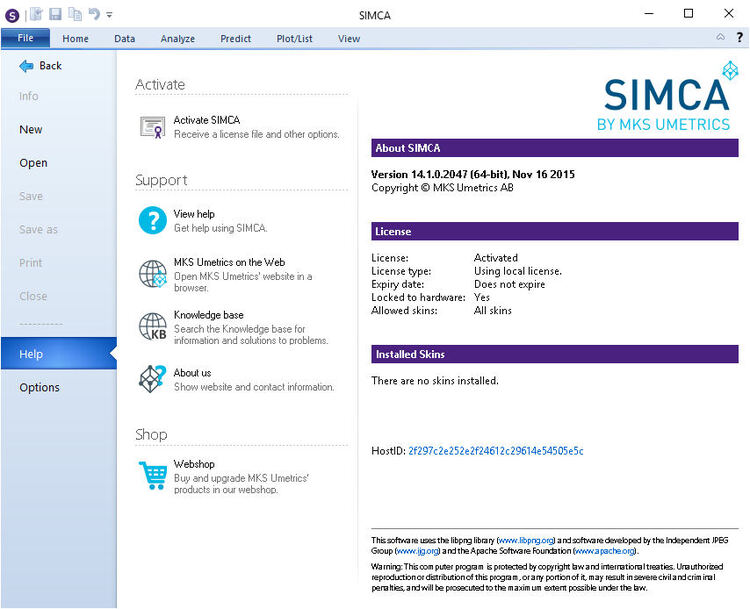This screenshot has width=750, height=609.
Task: Open View help question mark icon
Action: 152,220
